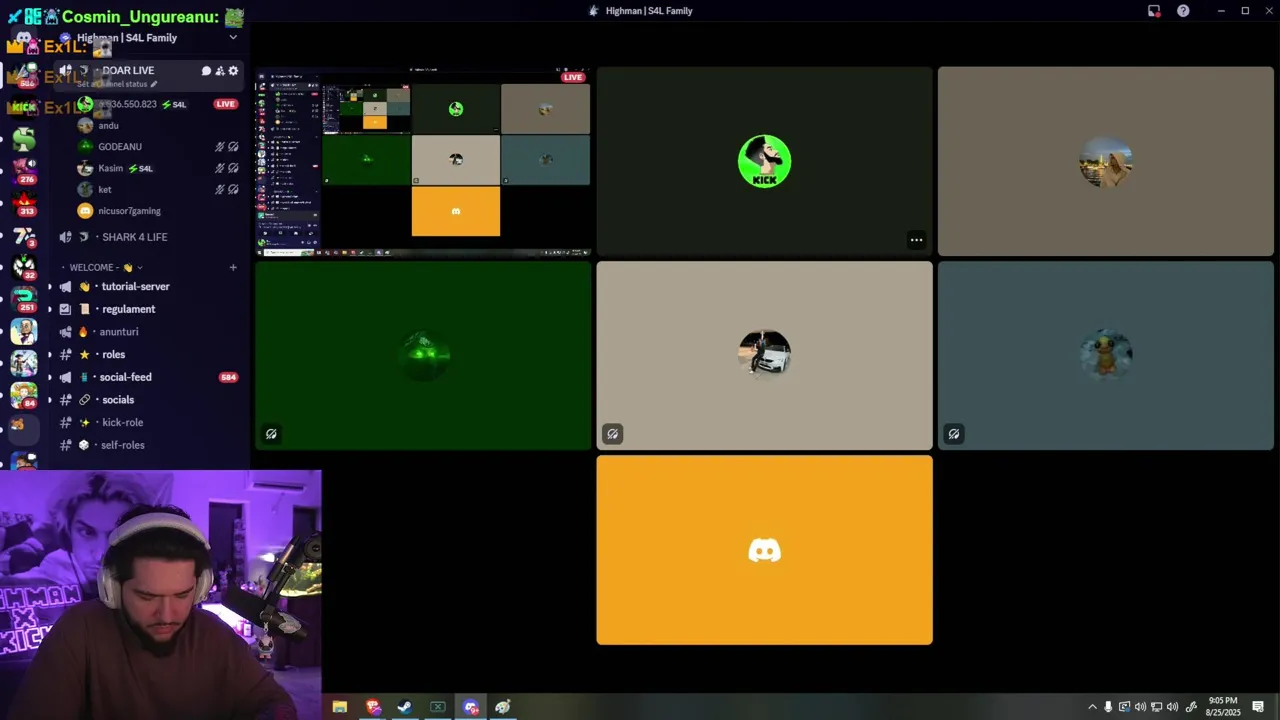Open the server icon with 251 badge
The width and height of the screenshot is (1280, 720).
tap(24, 299)
